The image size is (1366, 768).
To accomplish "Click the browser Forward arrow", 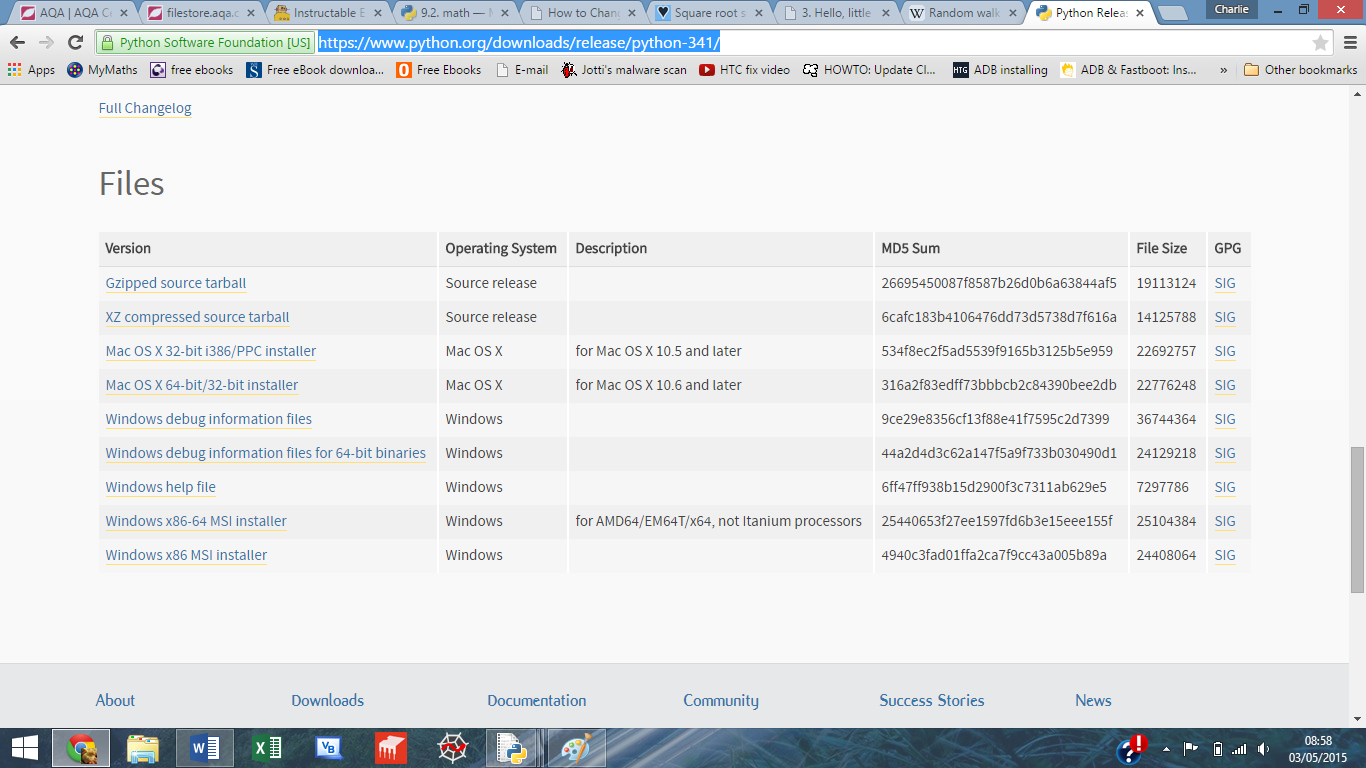I will pyautogui.click(x=46, y=42).
